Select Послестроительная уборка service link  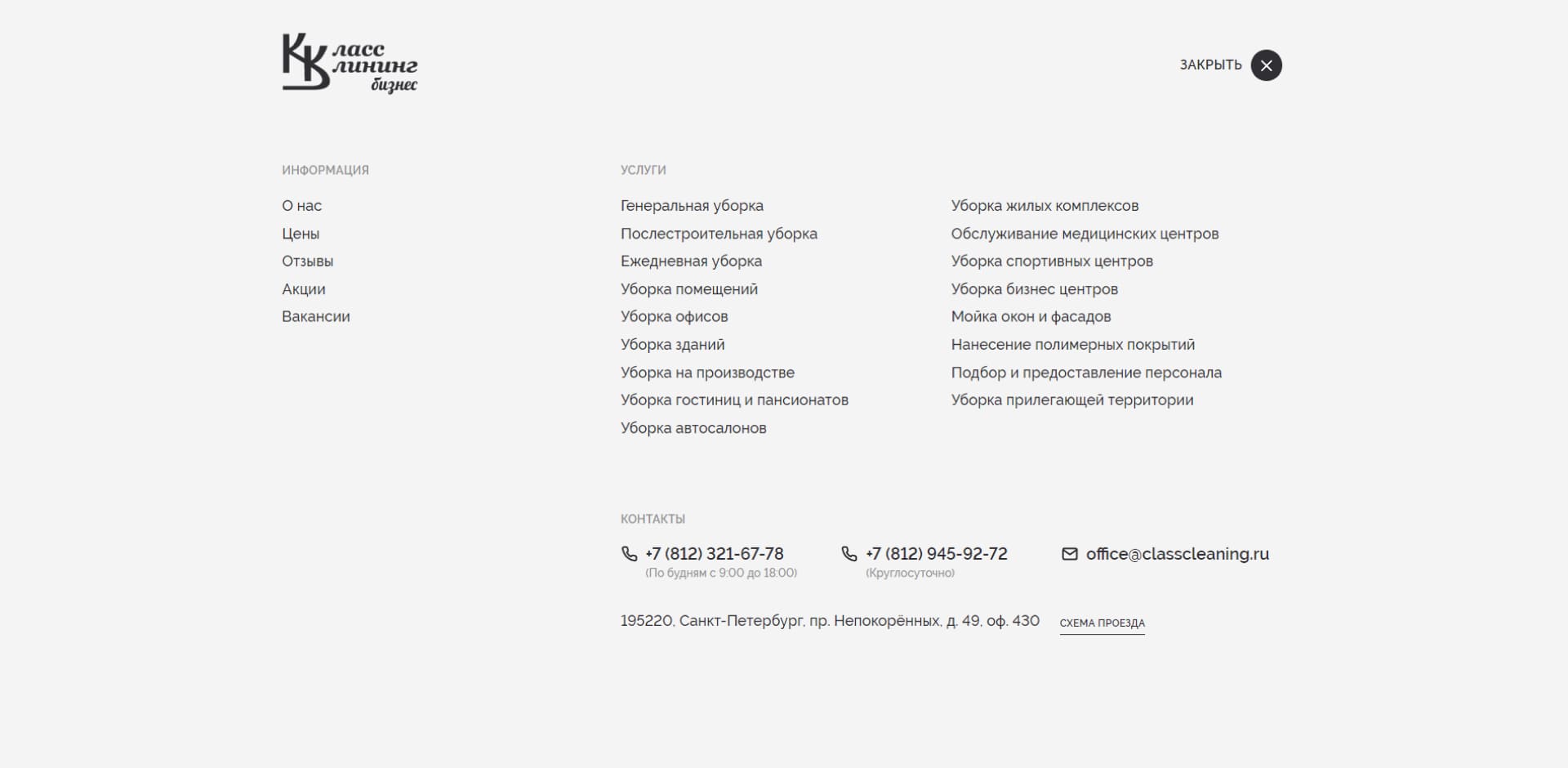coord(719,234)
